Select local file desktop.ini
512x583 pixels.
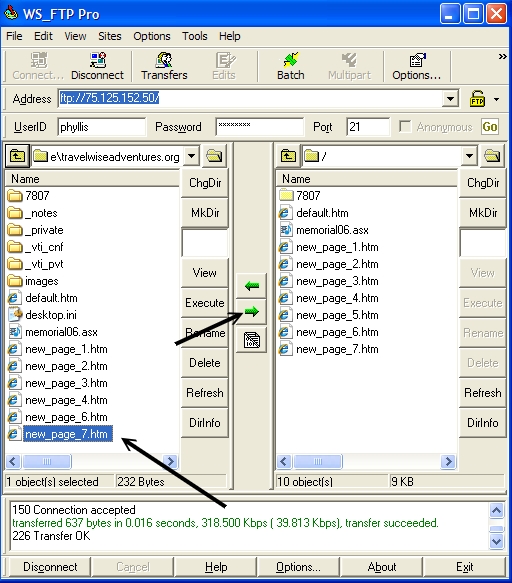[x=42, y=315]
